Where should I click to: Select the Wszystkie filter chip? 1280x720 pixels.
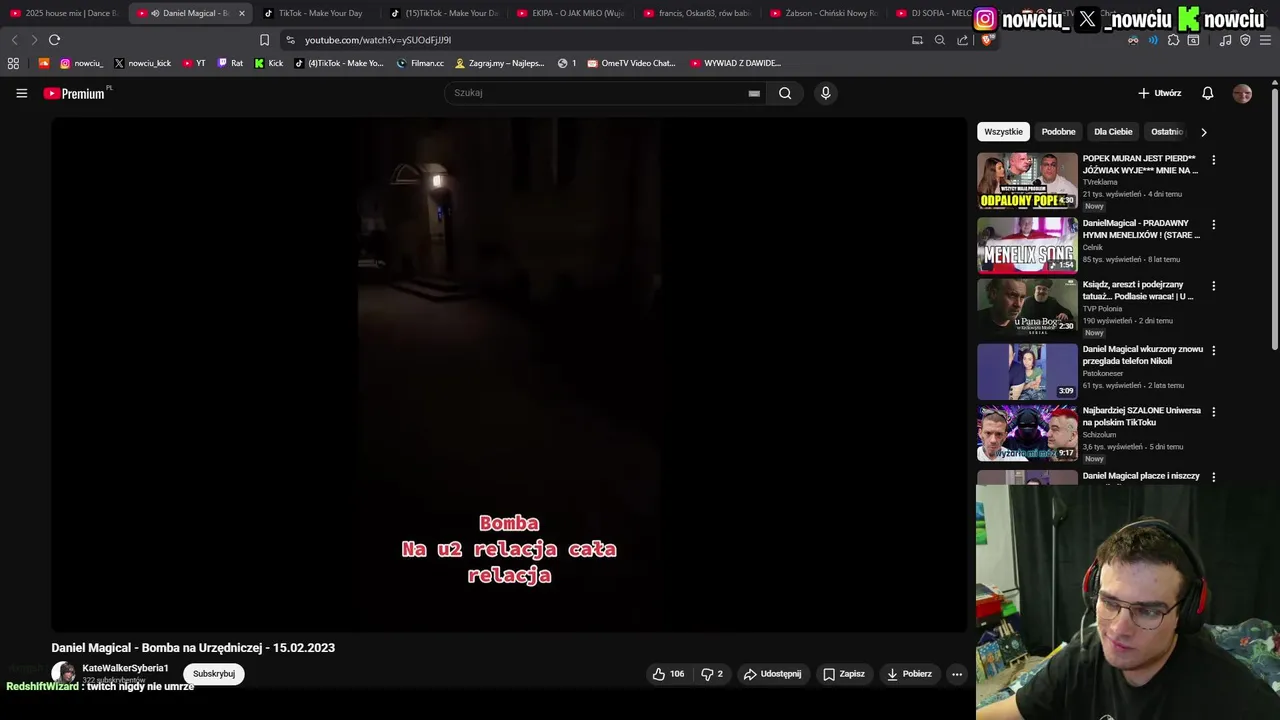pyautogui.click(x=1003, y=132)
